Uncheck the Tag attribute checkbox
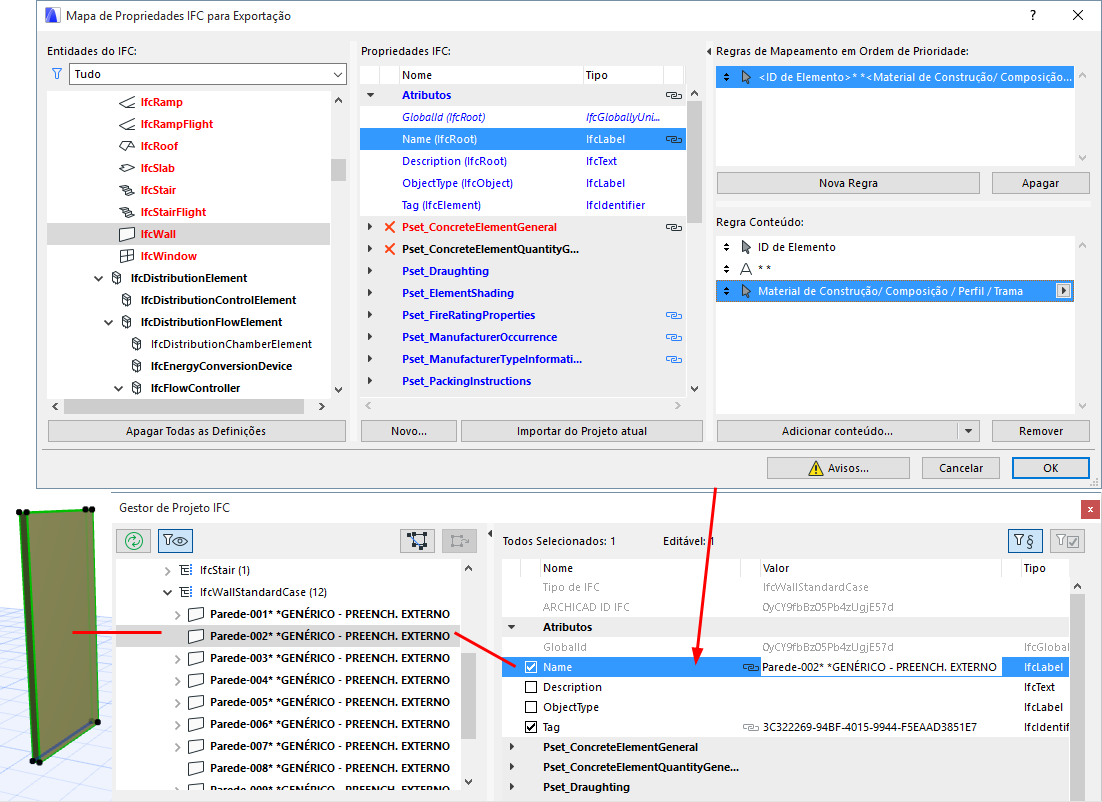 click(x=531, y=727)
